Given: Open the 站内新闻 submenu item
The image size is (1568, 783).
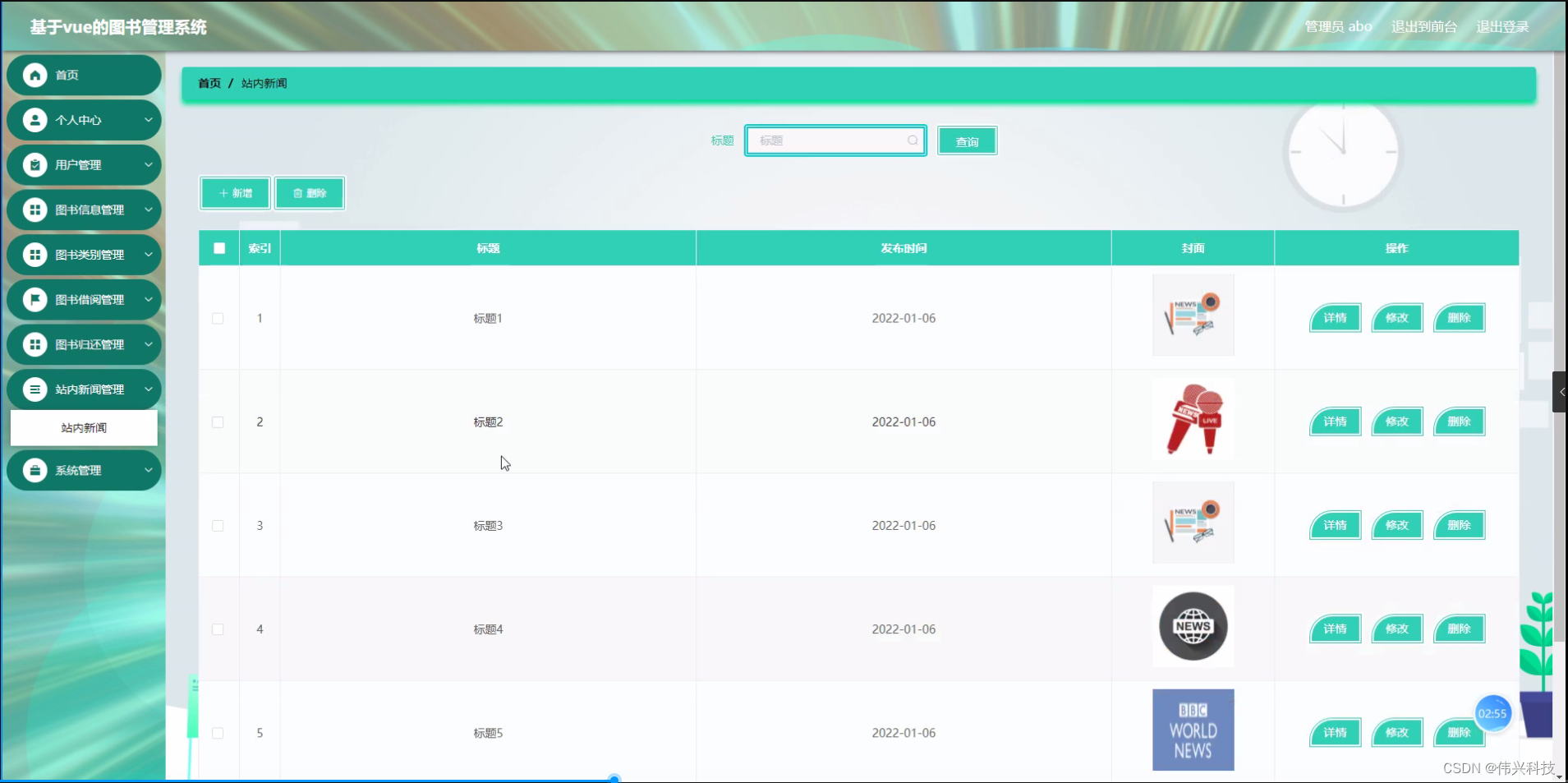Looking at the screenshot, I should tap(83, 427).
